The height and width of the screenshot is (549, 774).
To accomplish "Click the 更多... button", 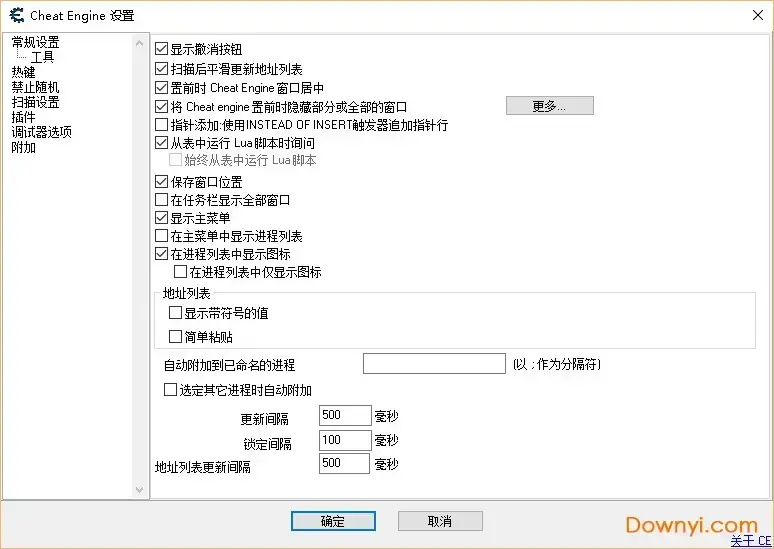I will click(549, 106).
